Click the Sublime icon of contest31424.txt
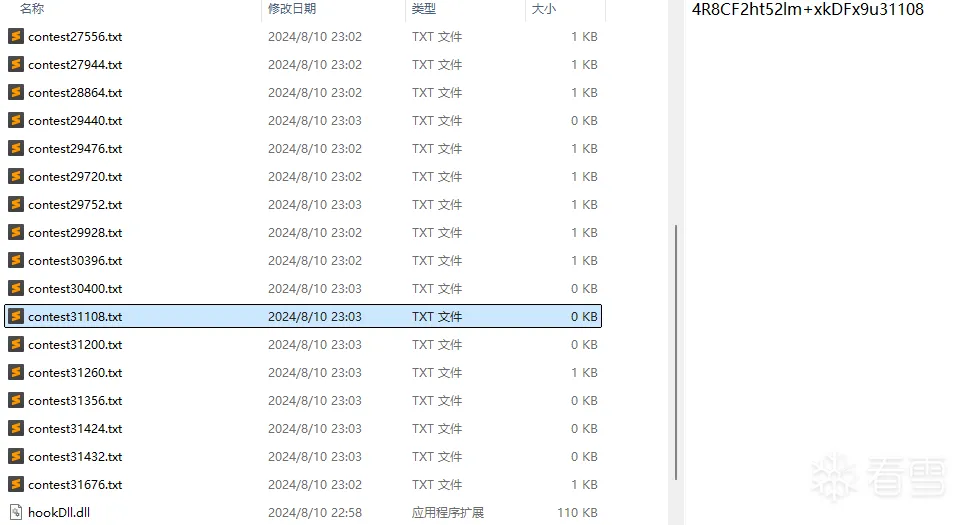The image size is (967, 525). [x=16, y=428]
